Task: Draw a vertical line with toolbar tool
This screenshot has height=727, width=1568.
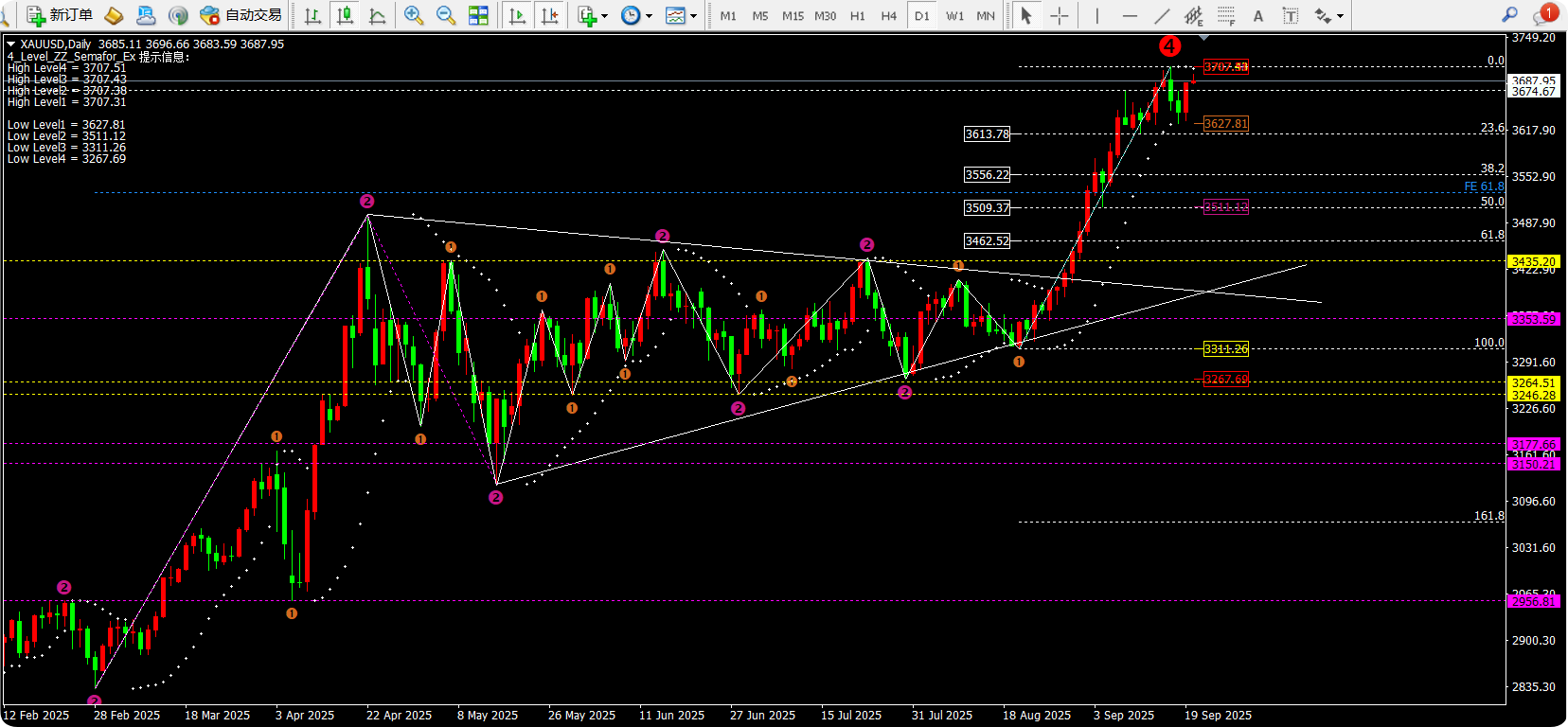Action: (1096, 15)
